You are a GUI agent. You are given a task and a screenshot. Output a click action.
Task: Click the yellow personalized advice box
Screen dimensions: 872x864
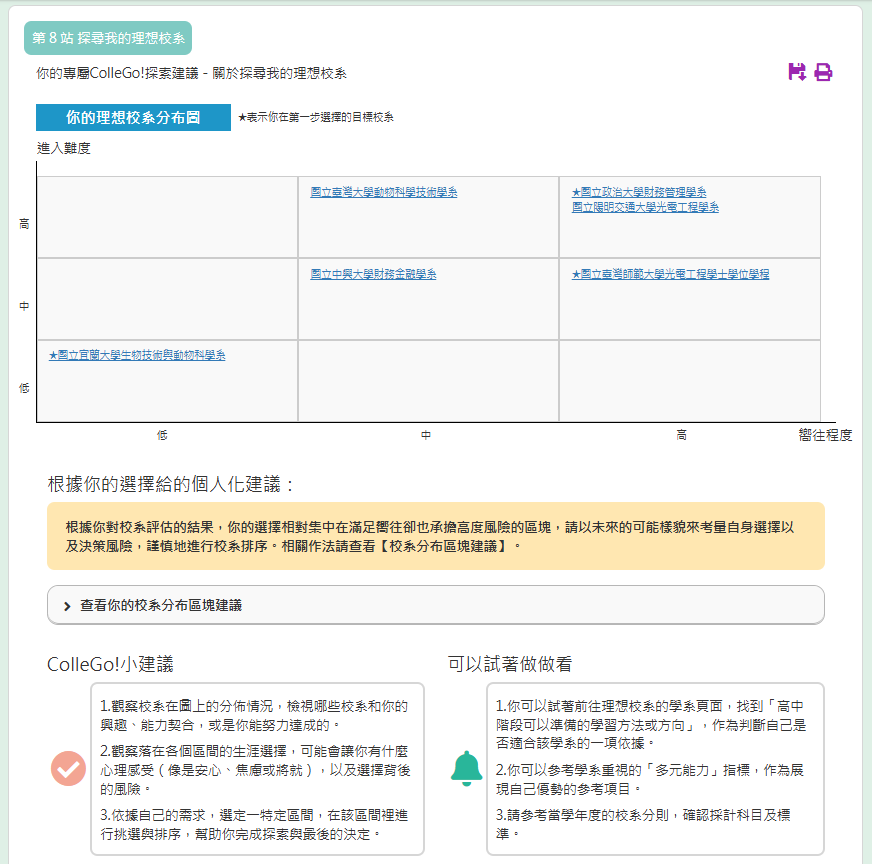pos(435,536)
